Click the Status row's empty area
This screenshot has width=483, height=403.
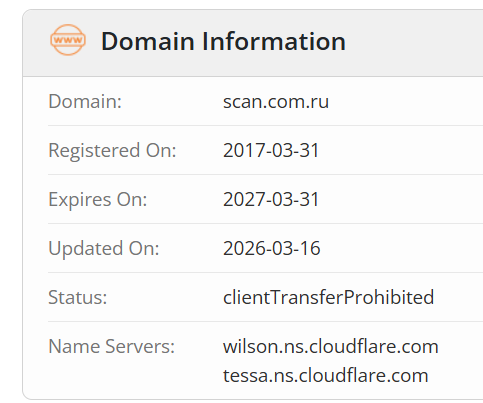pos(458,297)
